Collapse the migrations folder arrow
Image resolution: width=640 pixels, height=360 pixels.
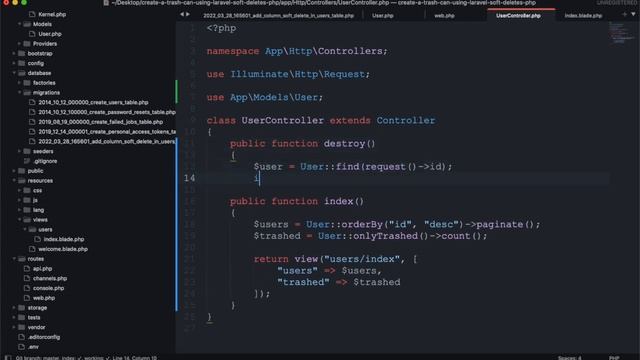click(19, 93)
